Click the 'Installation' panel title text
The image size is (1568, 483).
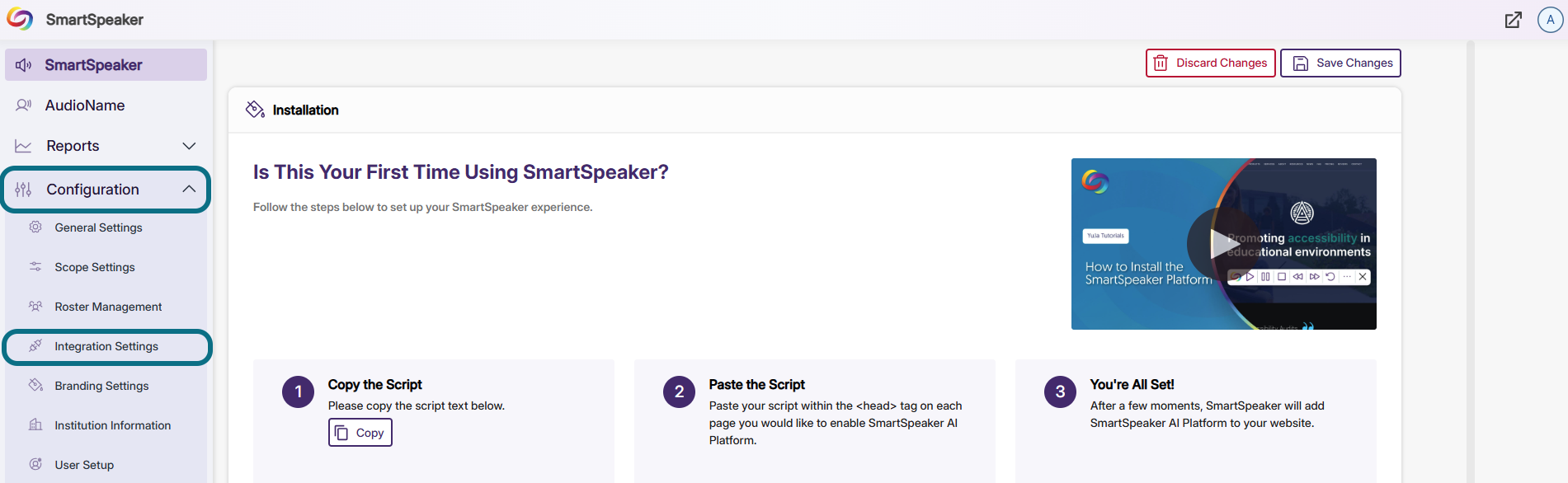[x=305, y=110]
